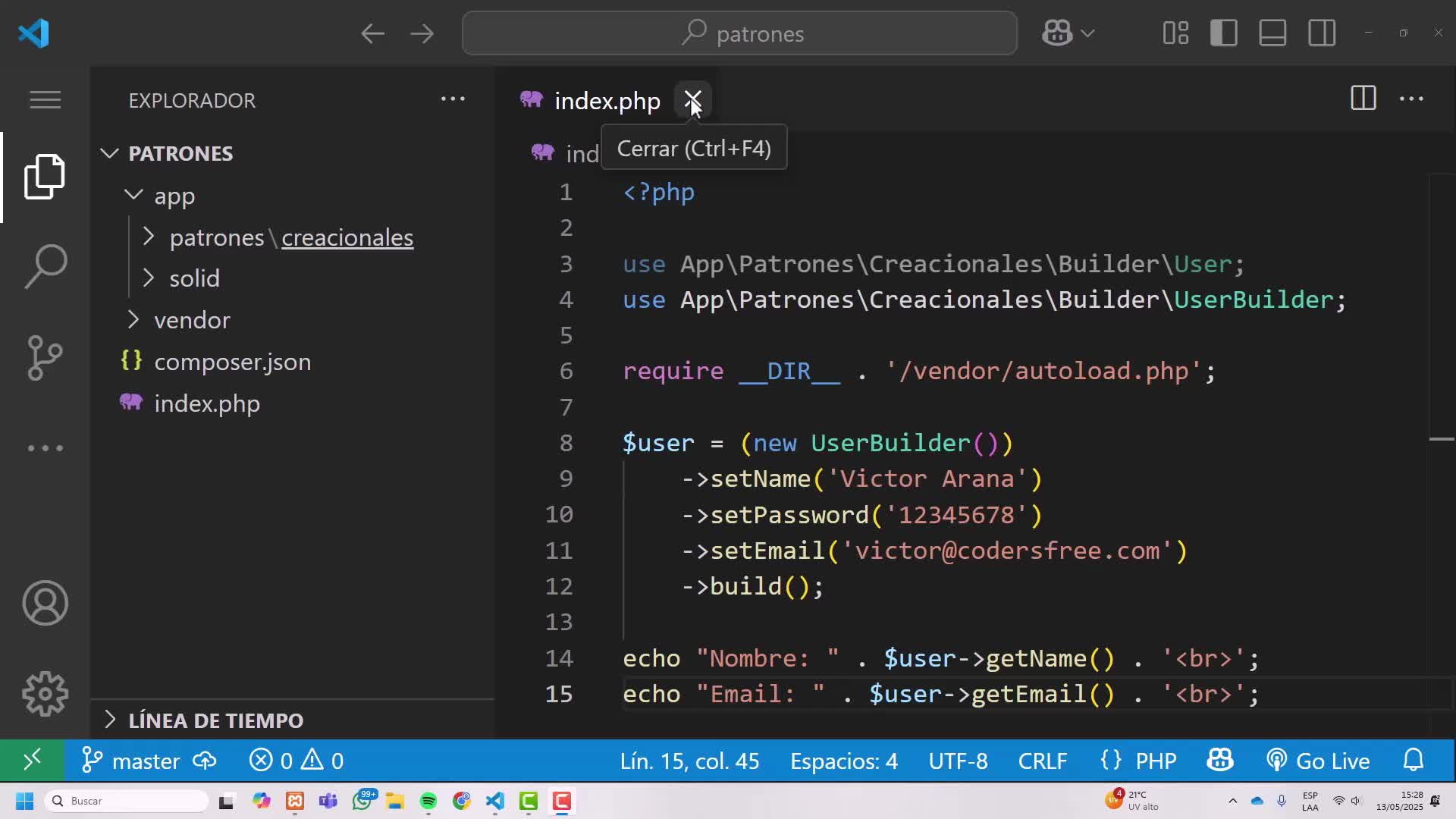Open the Copilot dropdown chevron

click(1087, 33)
